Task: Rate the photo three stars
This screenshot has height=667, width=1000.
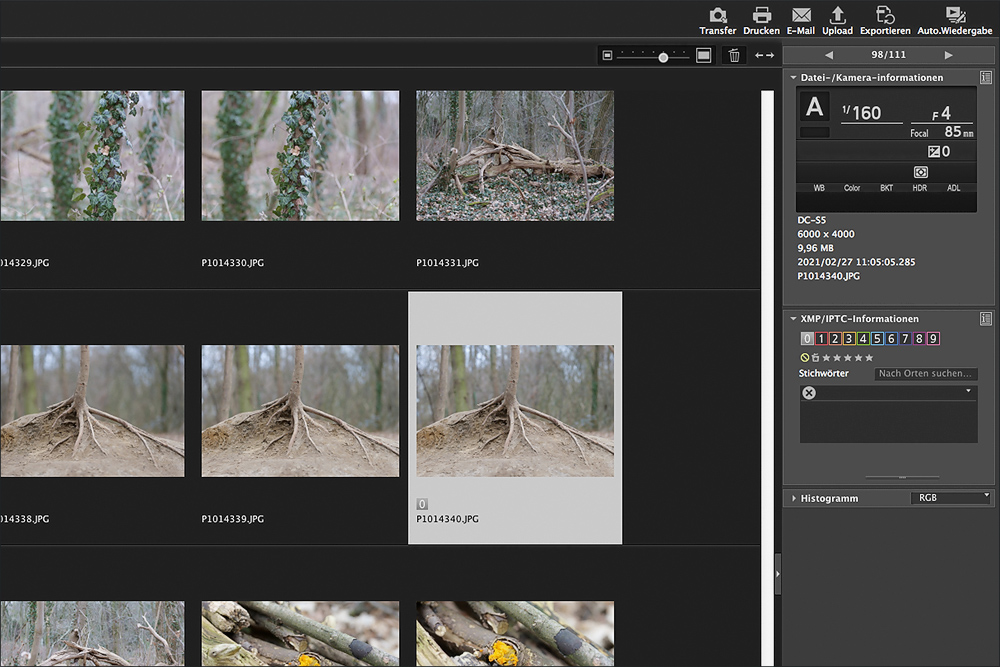Action: [x=848, y=358]
